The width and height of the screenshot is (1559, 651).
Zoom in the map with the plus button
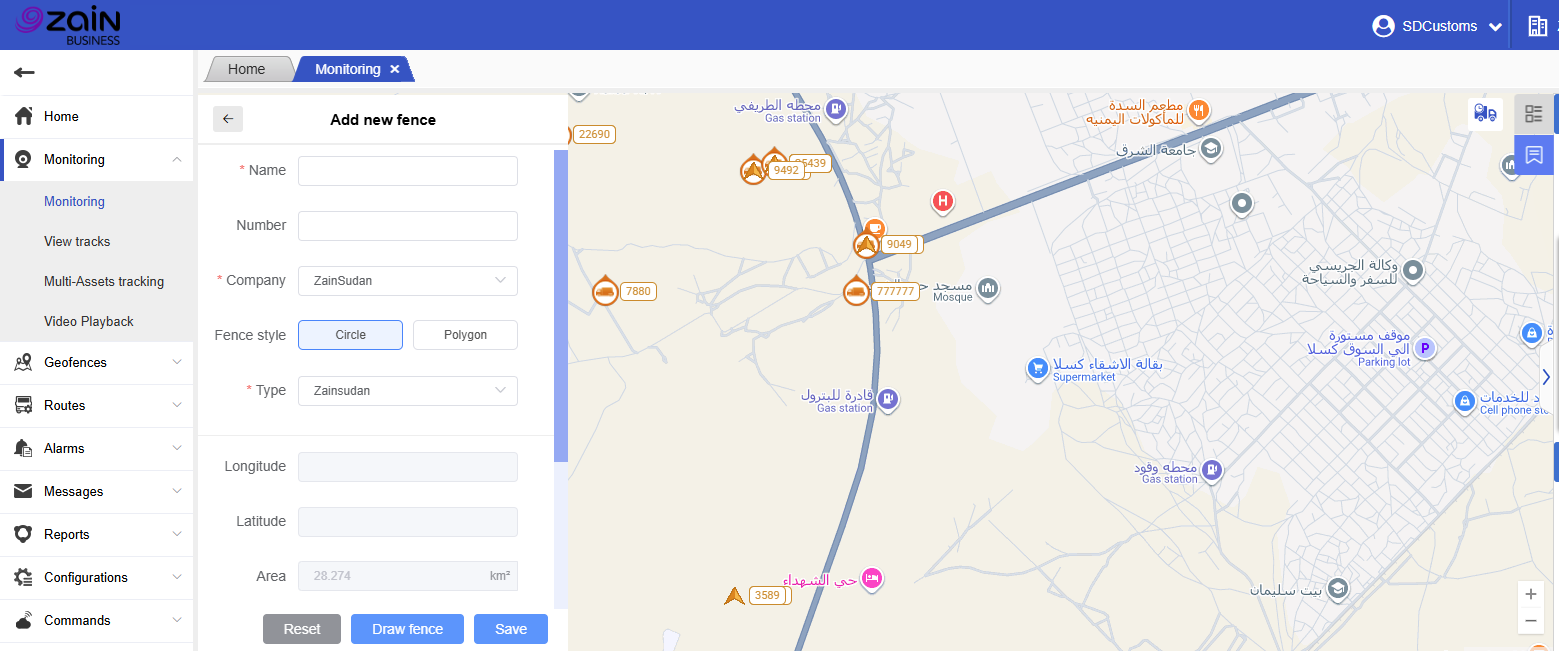click(1530, 594)
